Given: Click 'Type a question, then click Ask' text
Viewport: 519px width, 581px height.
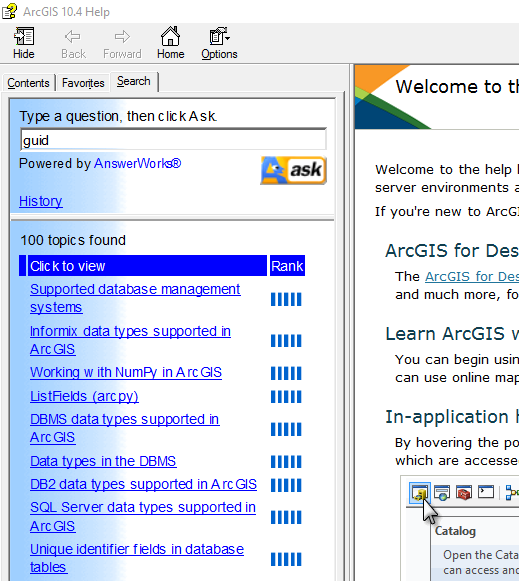Looking at the screenshot, I should point(118,116).
